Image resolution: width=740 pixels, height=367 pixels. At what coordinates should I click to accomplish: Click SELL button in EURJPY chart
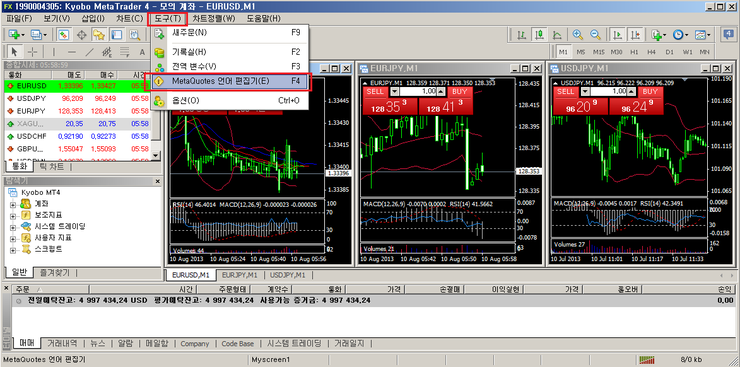pos(376,92)
